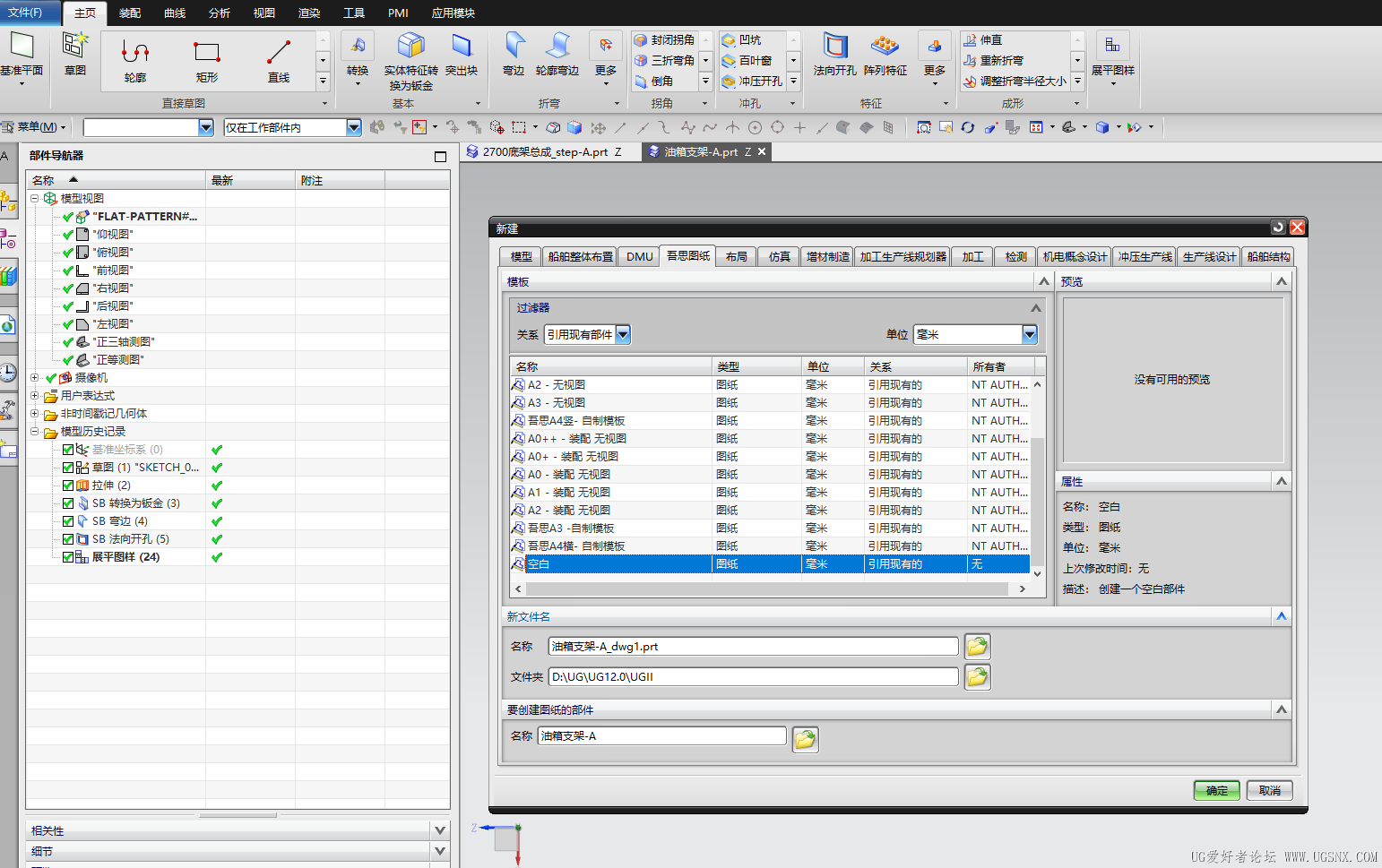
Task: Select the 冲压开孔 drawn cutout tool
Action: pyautogui.click(x=753, y=82)
